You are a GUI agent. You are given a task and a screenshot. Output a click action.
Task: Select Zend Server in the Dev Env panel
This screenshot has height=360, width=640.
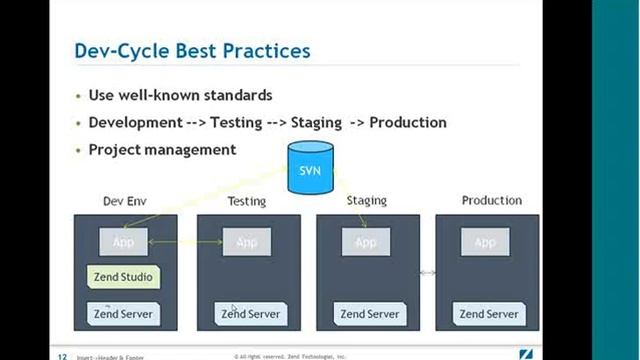123,314
